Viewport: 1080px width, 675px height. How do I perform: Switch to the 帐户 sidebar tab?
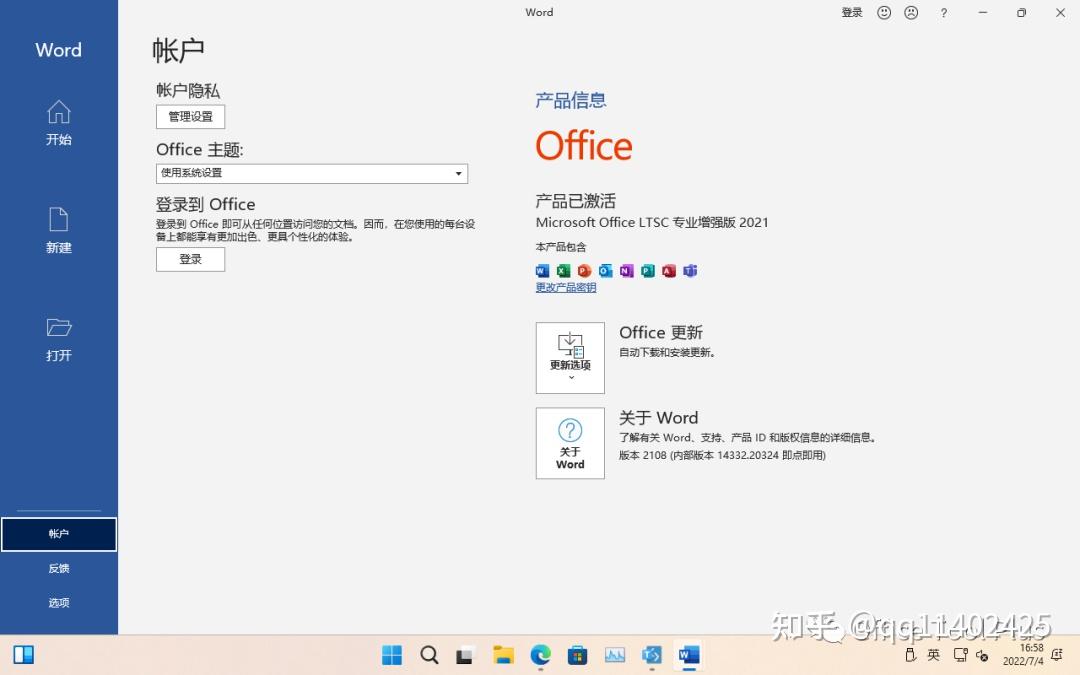coord(58,533)
